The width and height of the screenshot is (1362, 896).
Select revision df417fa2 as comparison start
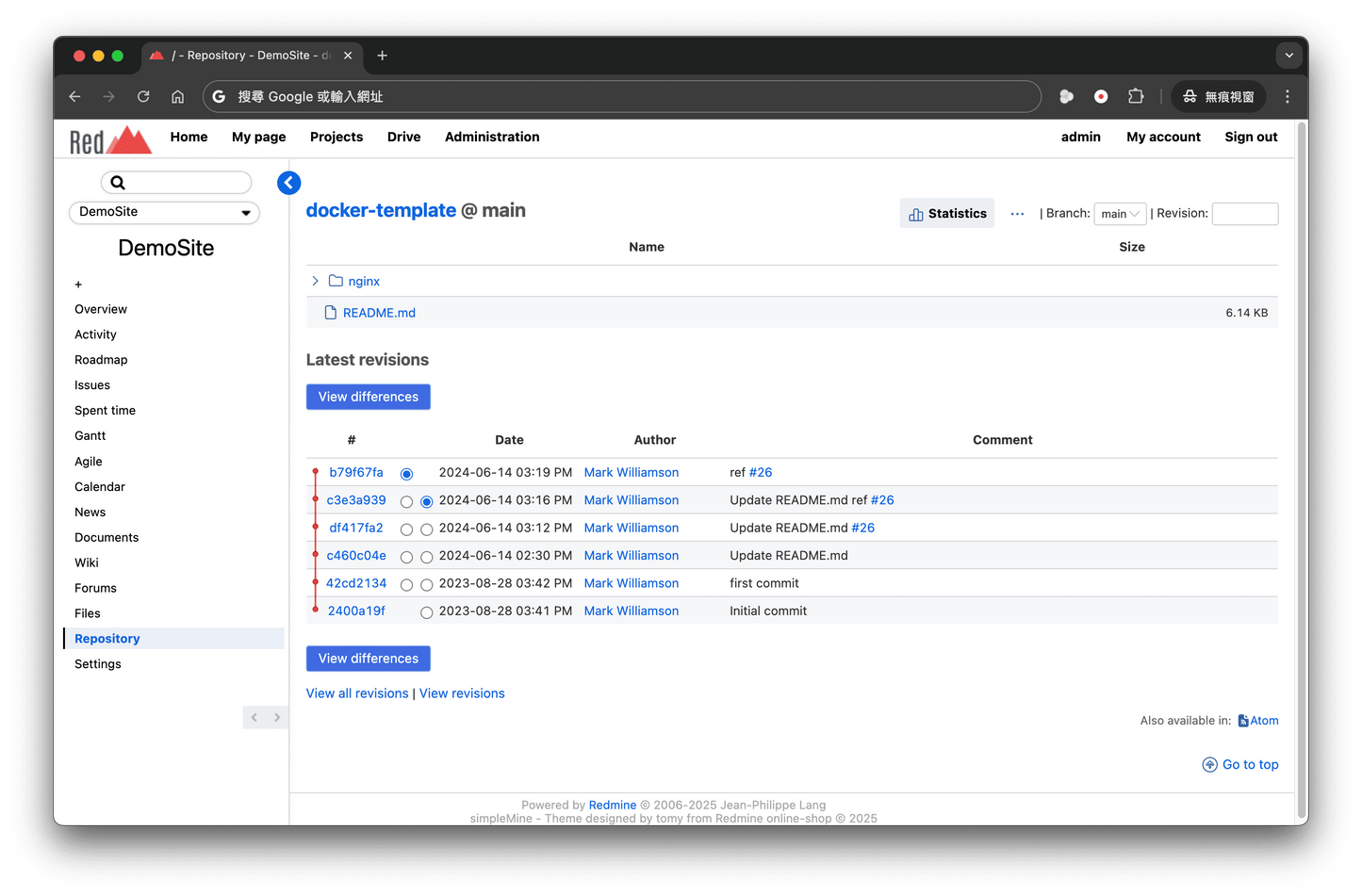pyautogui.click(x=406, y=529)
